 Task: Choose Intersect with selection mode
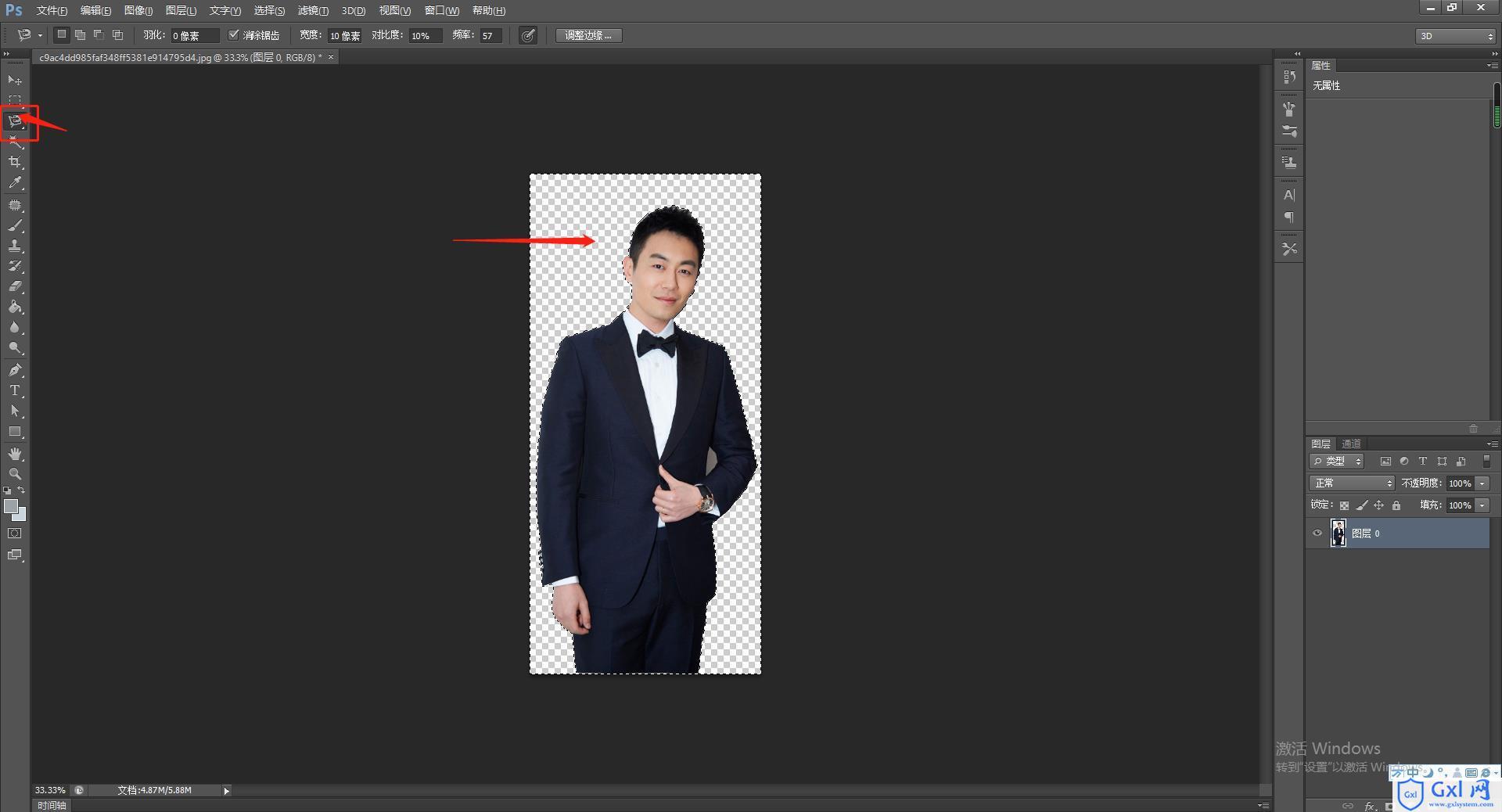117,35
